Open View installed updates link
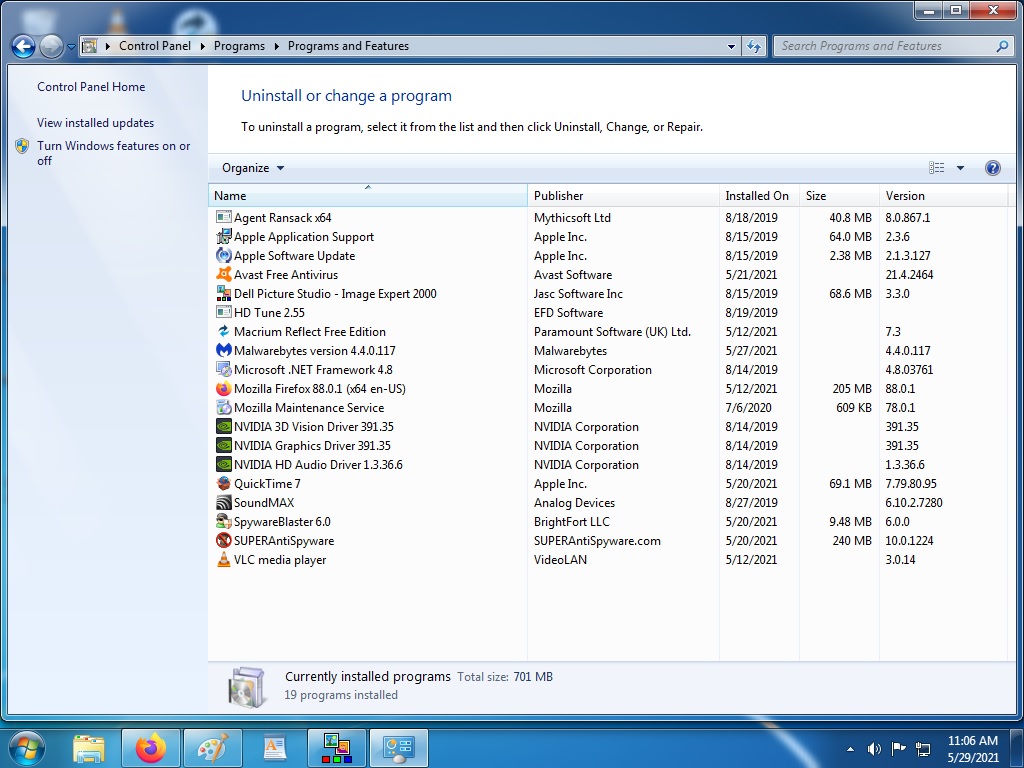The width and height of the screenshot is (1024, 768). tap(95, 123)
